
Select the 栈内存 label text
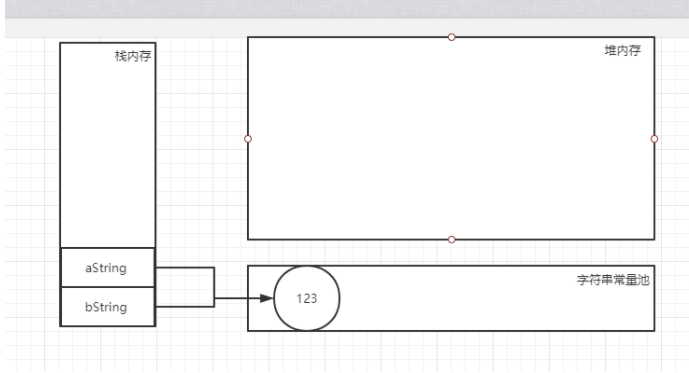click(x=133, y=56)
